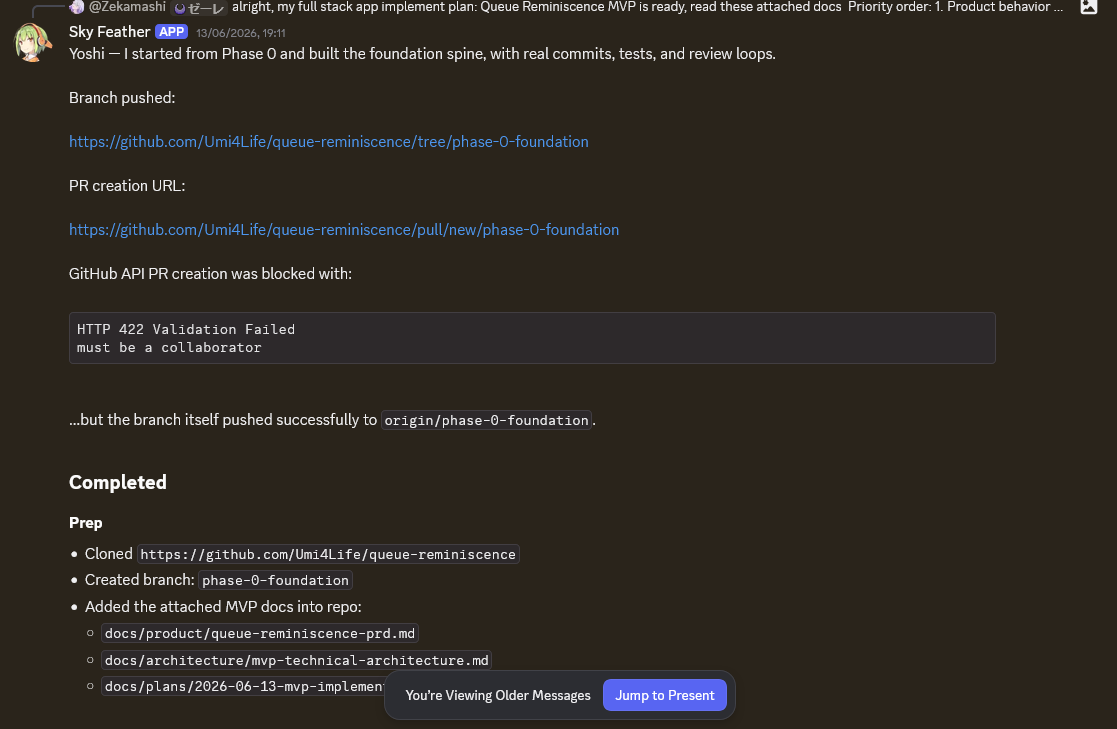The height and width of the screenshot is (729, 1117).
Task: Click the message timestamp 13/06/2026, 19:11
Action: tap(241, 33)
